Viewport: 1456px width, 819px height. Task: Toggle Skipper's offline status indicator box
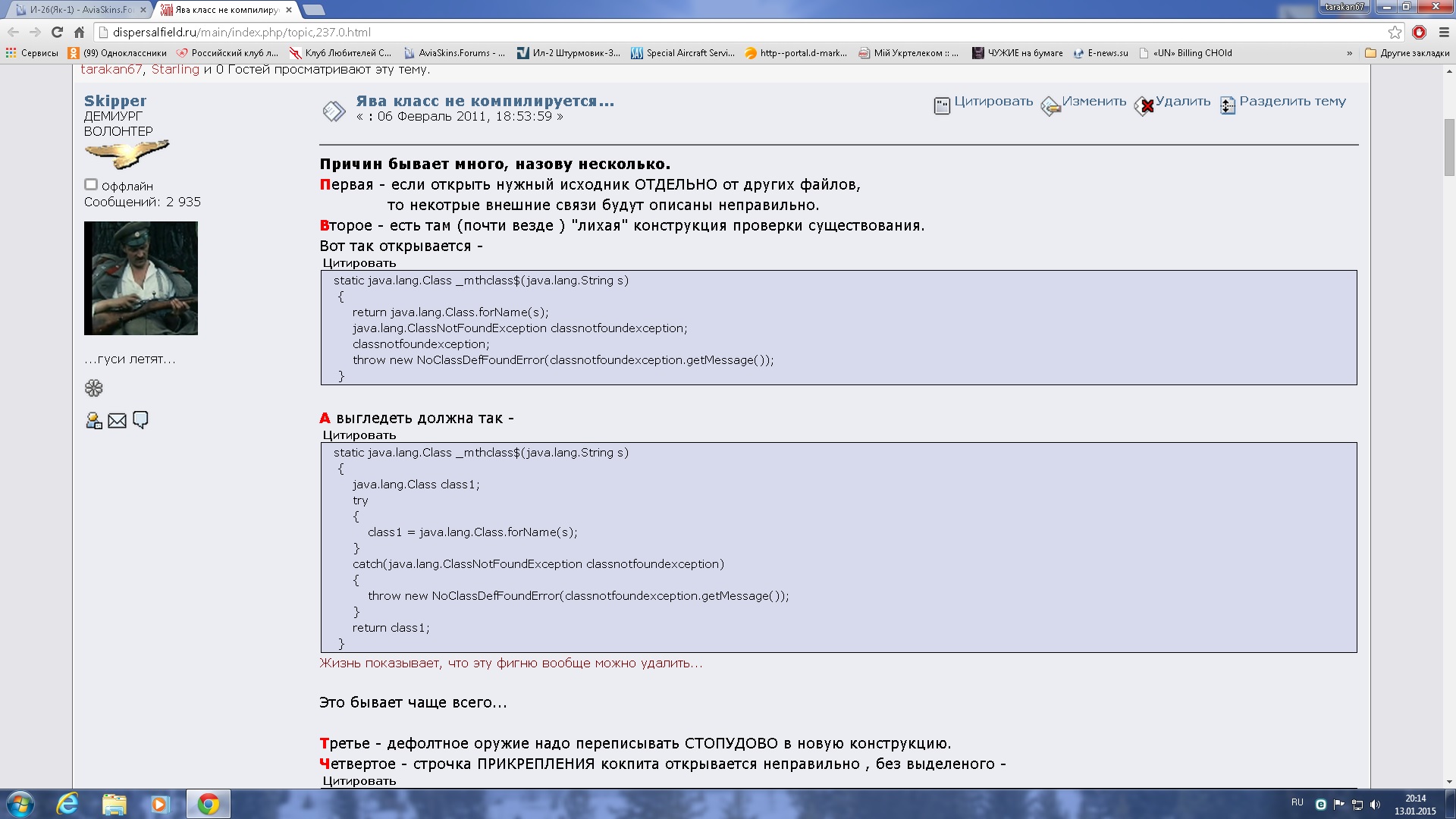(91, 184)
